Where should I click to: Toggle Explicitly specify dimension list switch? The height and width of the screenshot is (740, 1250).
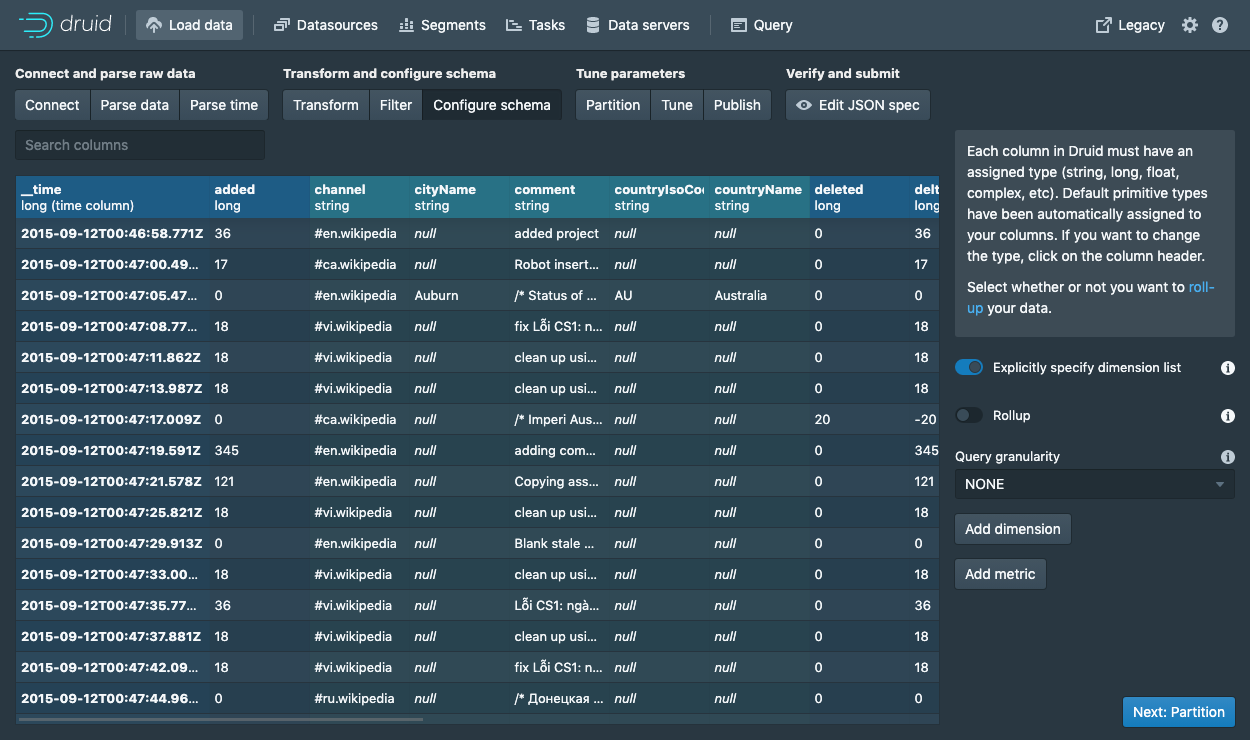click(969, 368)
